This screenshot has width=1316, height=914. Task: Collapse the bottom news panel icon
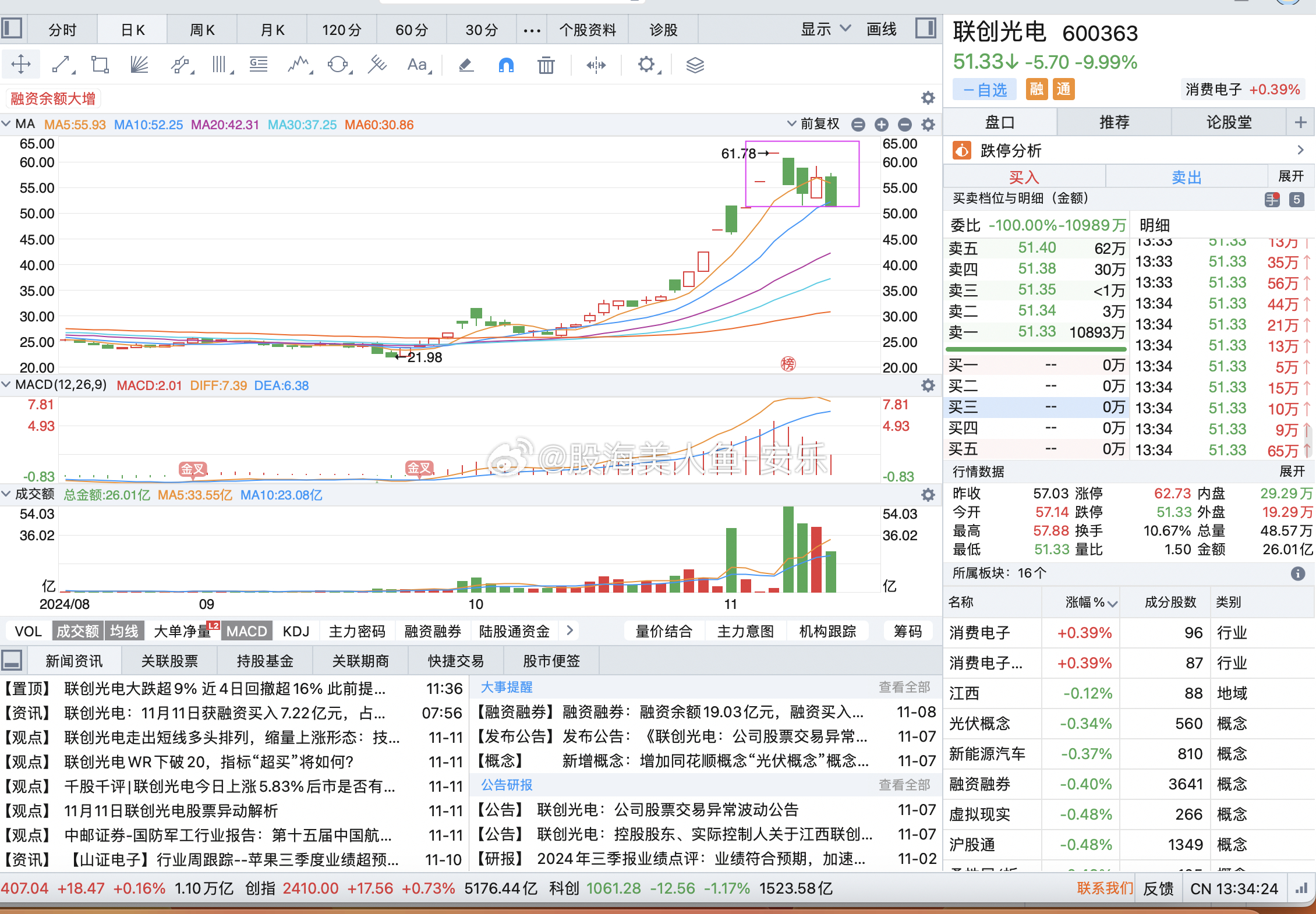coord(12,660)
